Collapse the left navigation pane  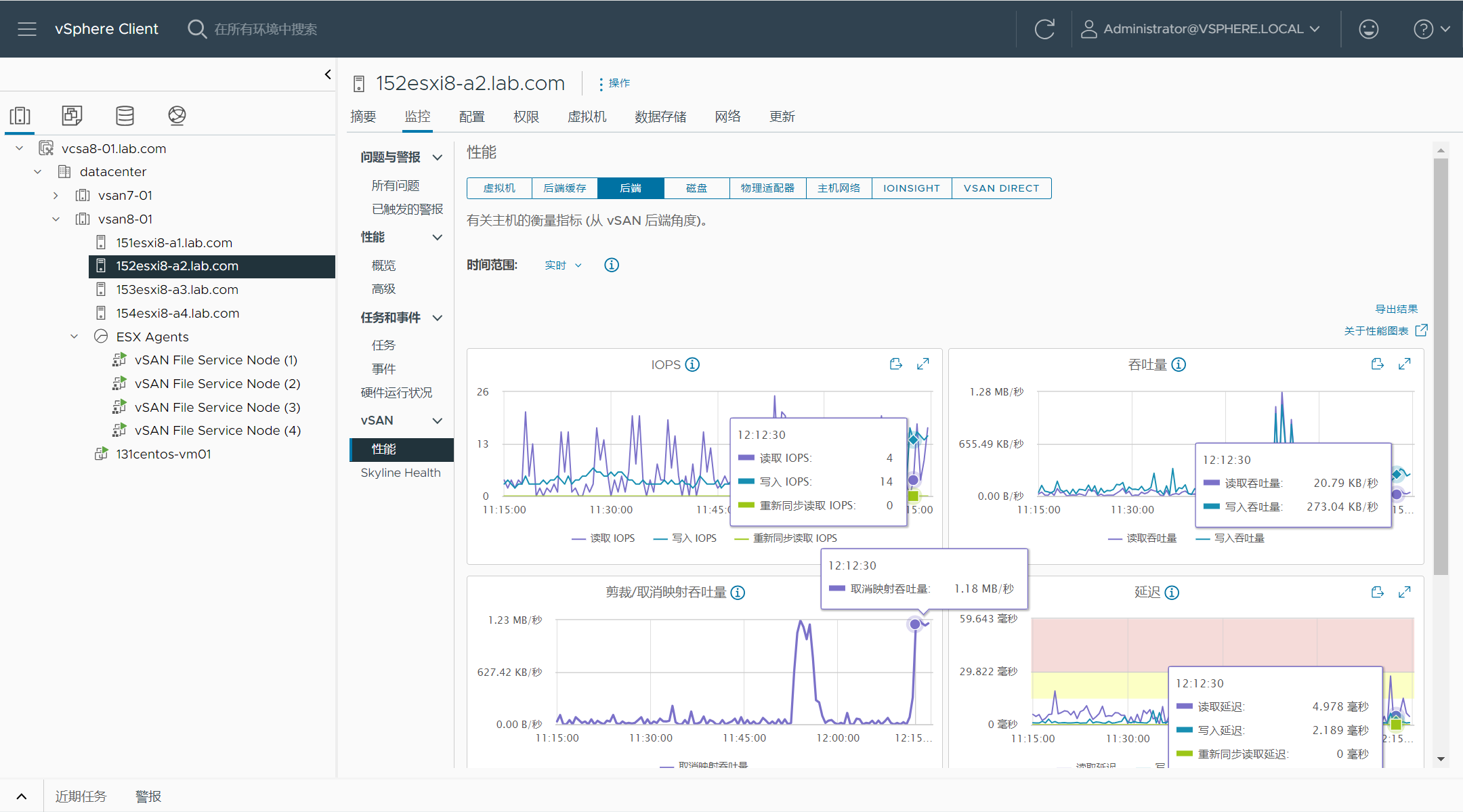pos(328,74)
